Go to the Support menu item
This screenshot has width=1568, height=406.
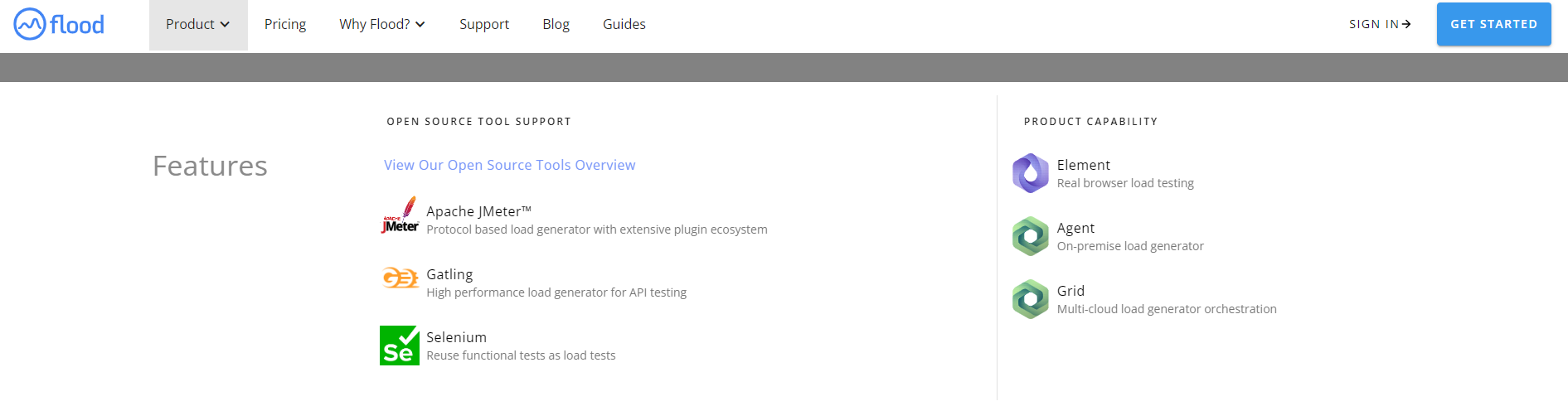(x=484, y=25)
